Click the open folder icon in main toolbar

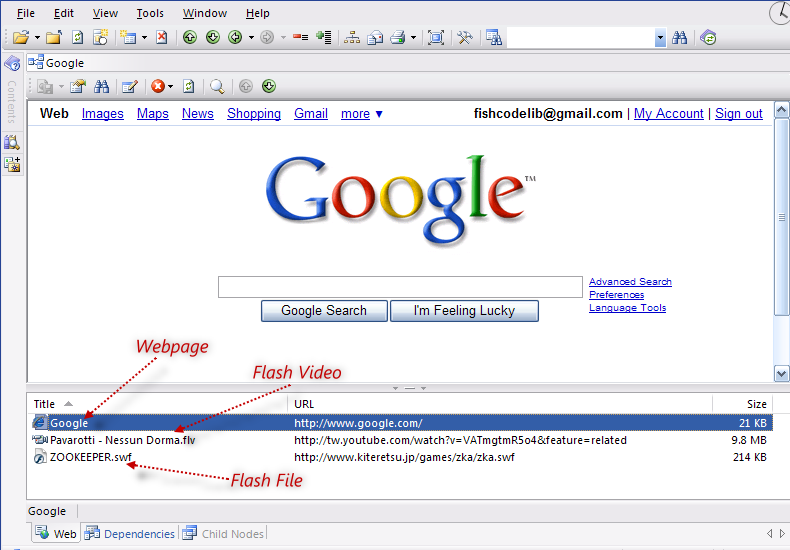(21, 37)
